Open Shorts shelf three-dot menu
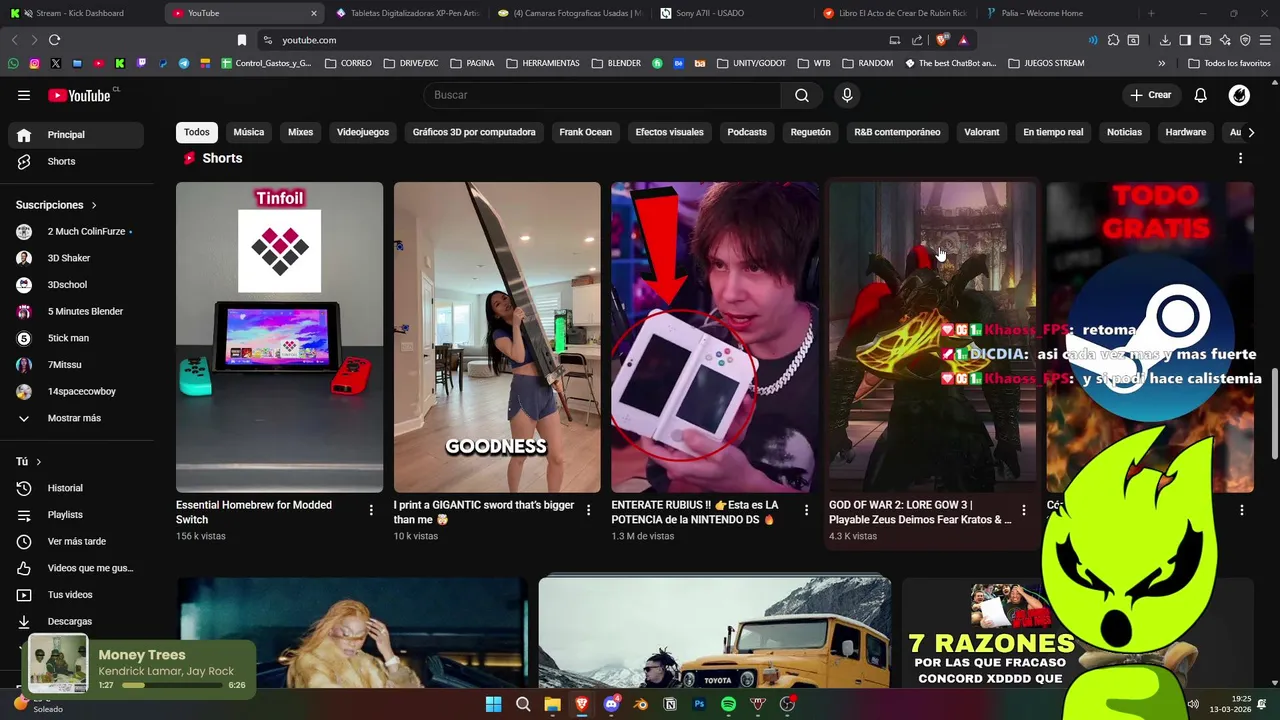The image size is (1280, 720). (1240, 159)
